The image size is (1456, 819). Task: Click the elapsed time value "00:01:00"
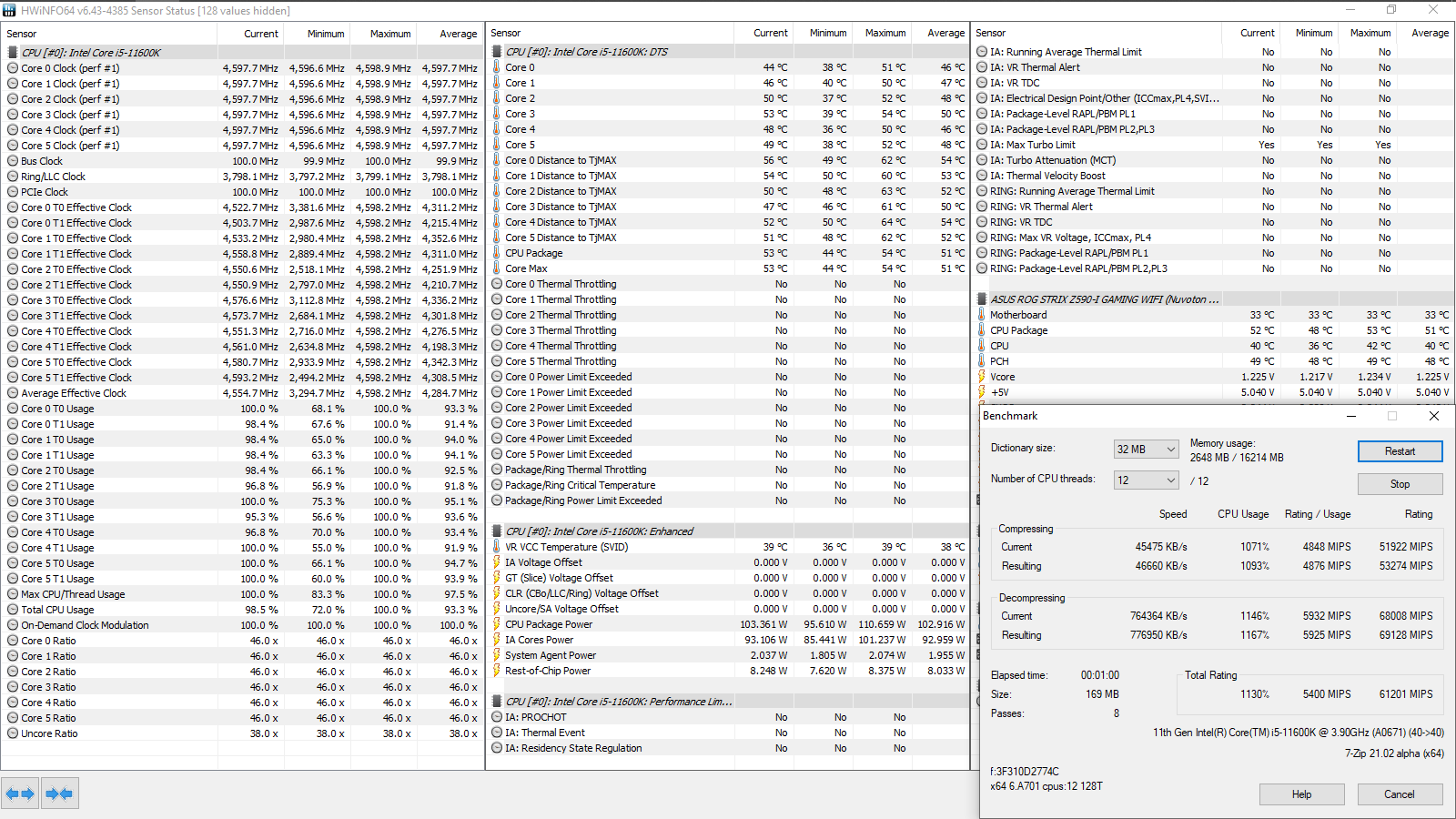[1100, 675]
